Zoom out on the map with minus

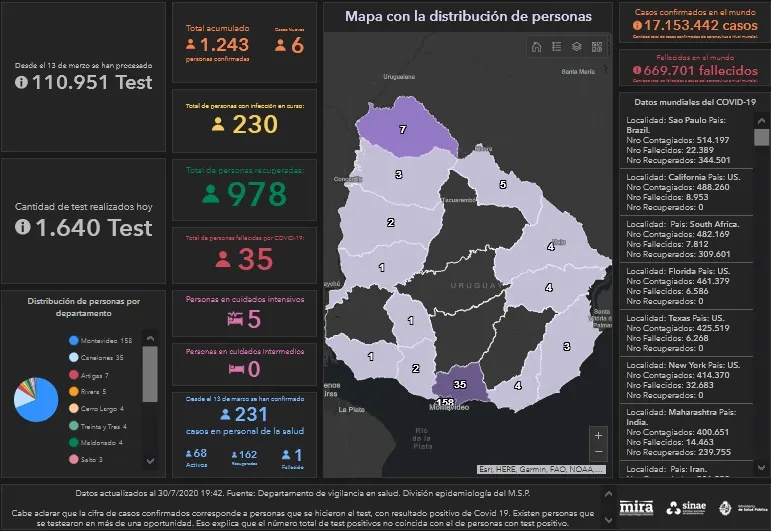pyautogui.click(x=598, y=452)
